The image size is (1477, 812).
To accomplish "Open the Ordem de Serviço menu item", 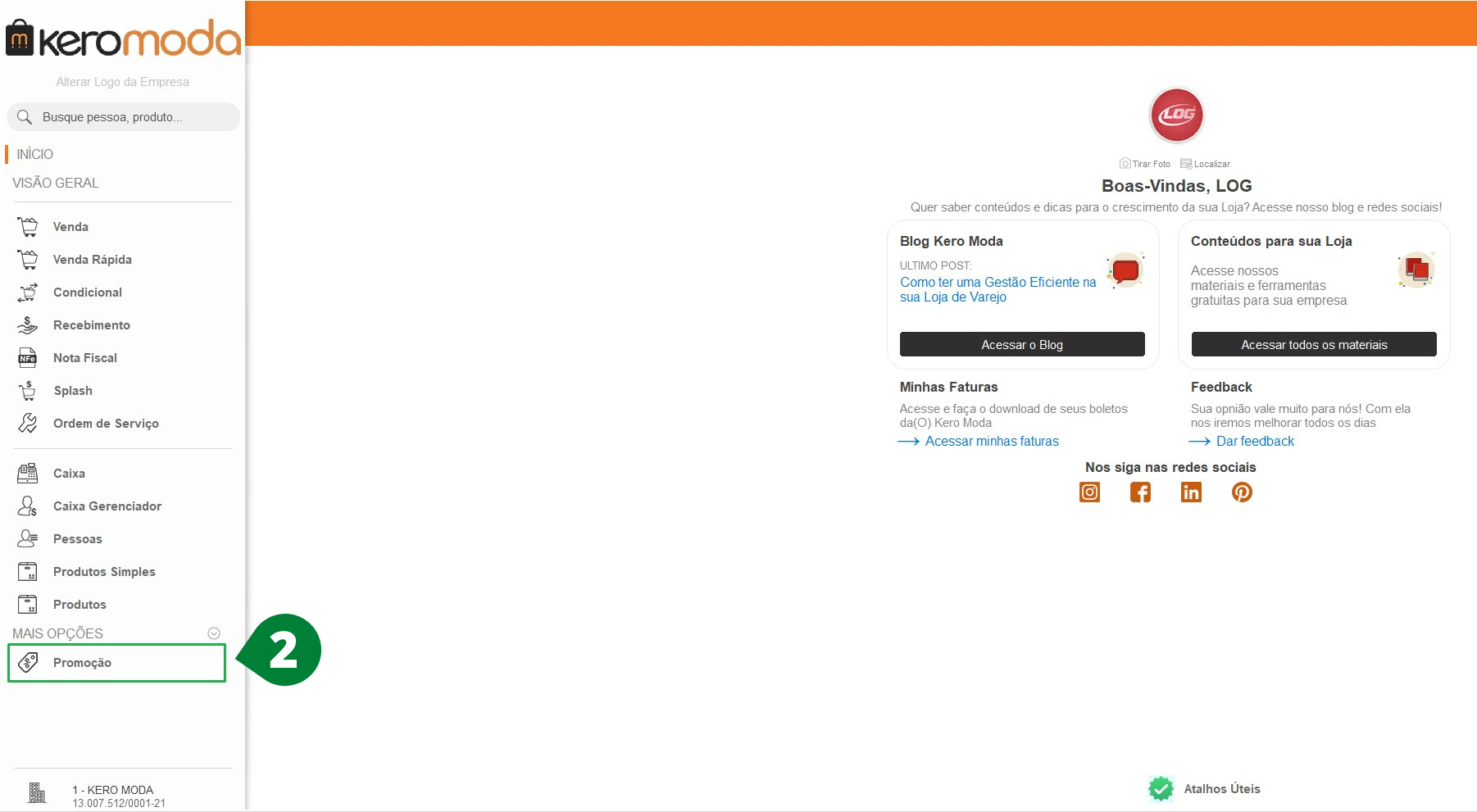I will click(x=106, y=423).
